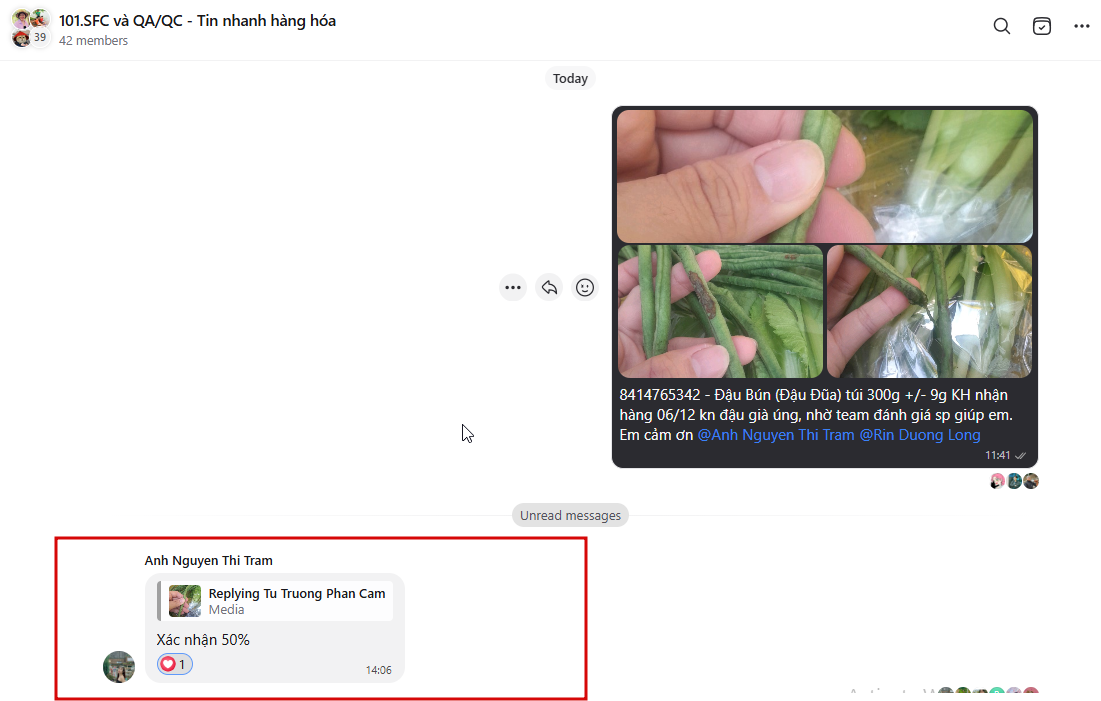
Task: Open the 42 members list
Action: click(x=93, y=41)
